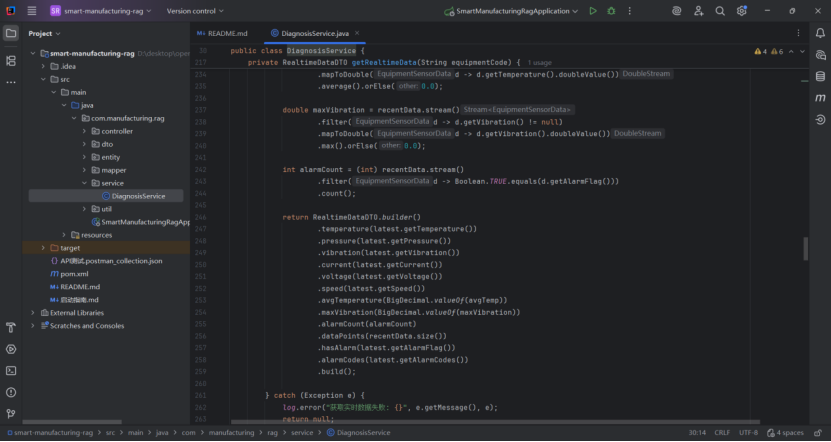Click DiagnosisService breadcrumb in status bar

click(359, 432)
